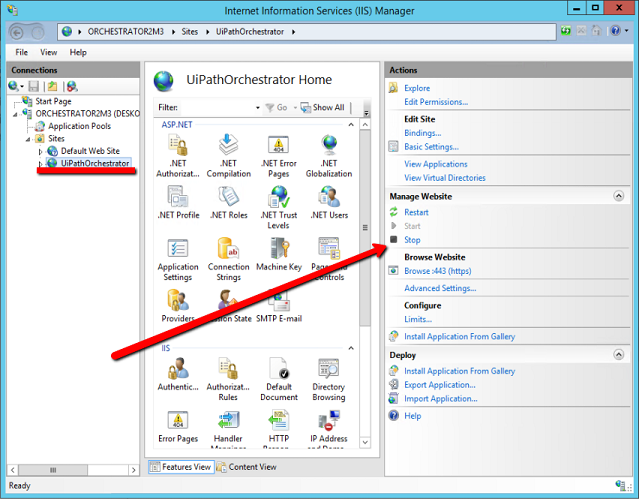Click inside the Filter text field
This screenshot has height=499, width=639.
pyautogui.click(x=216, y=108)
